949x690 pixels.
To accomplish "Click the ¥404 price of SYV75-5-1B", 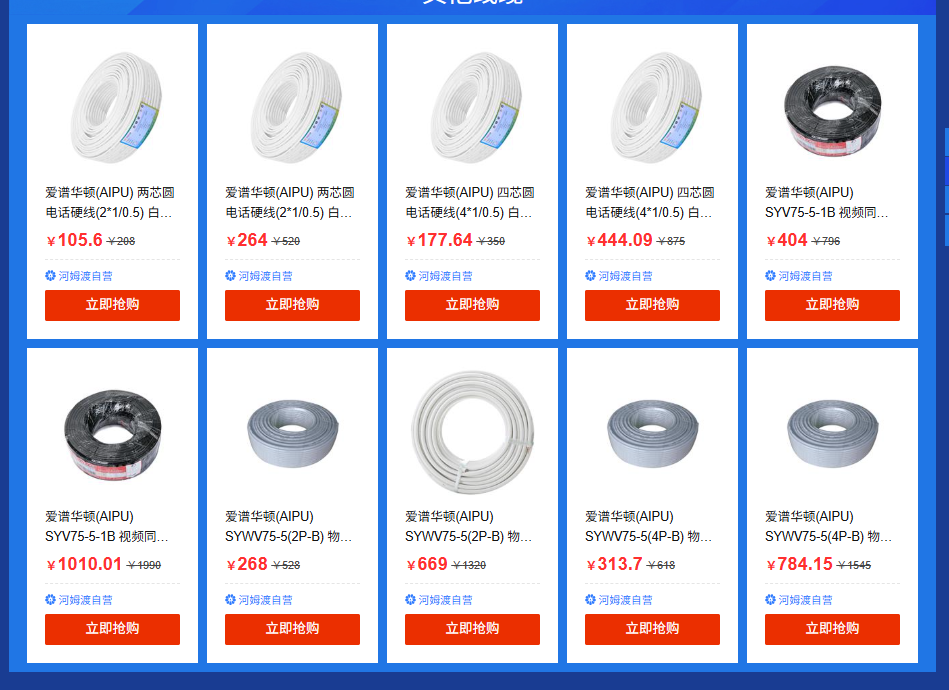I will [787, 240].
